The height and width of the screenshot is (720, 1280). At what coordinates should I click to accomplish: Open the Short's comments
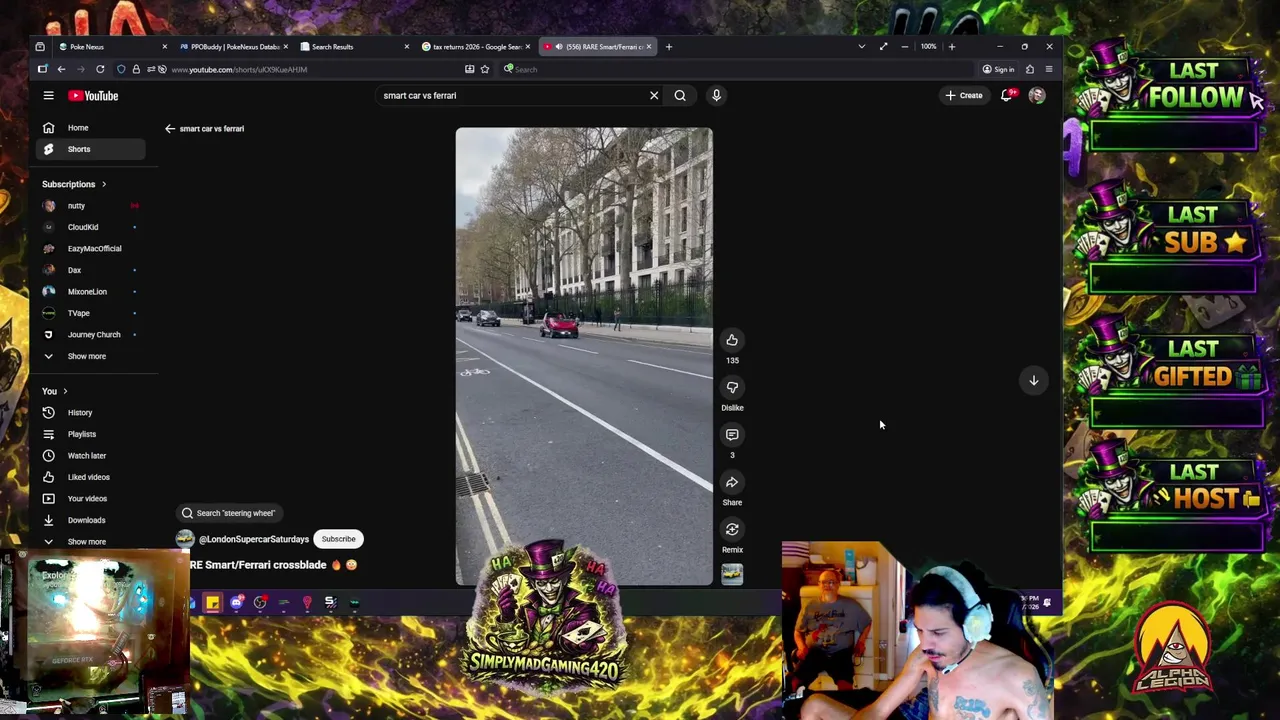tap(732, 434)
